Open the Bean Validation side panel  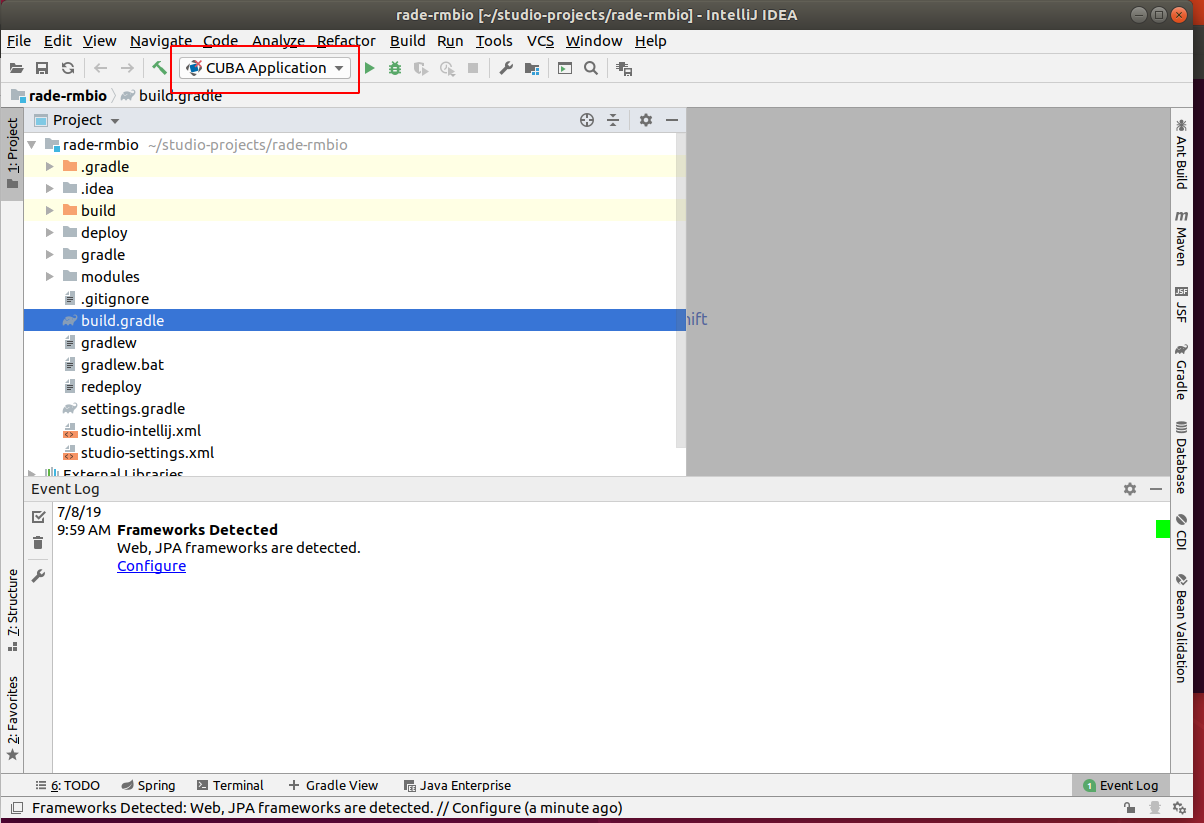(x=1181, y=628)
